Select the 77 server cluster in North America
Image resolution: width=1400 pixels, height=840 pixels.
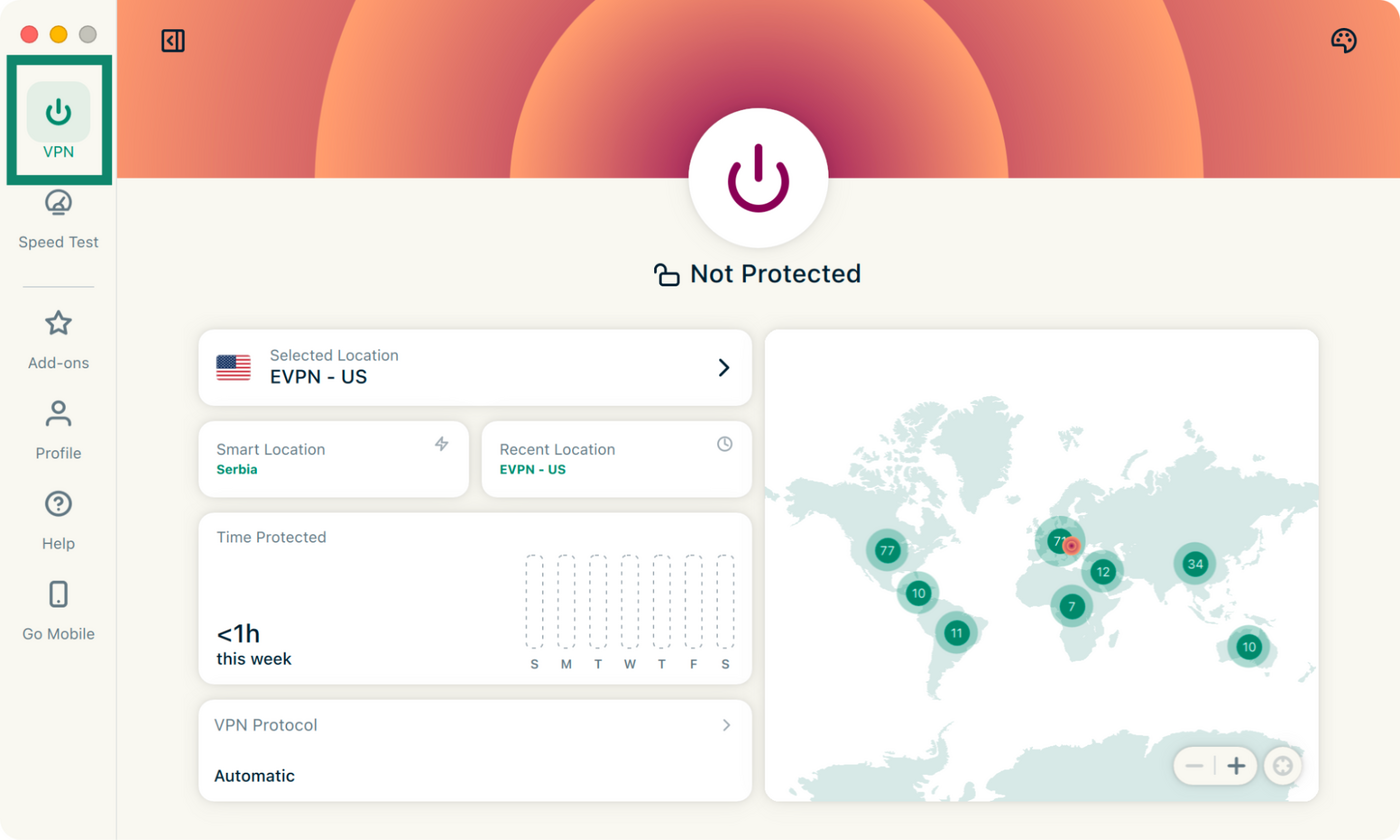point(886,550)
